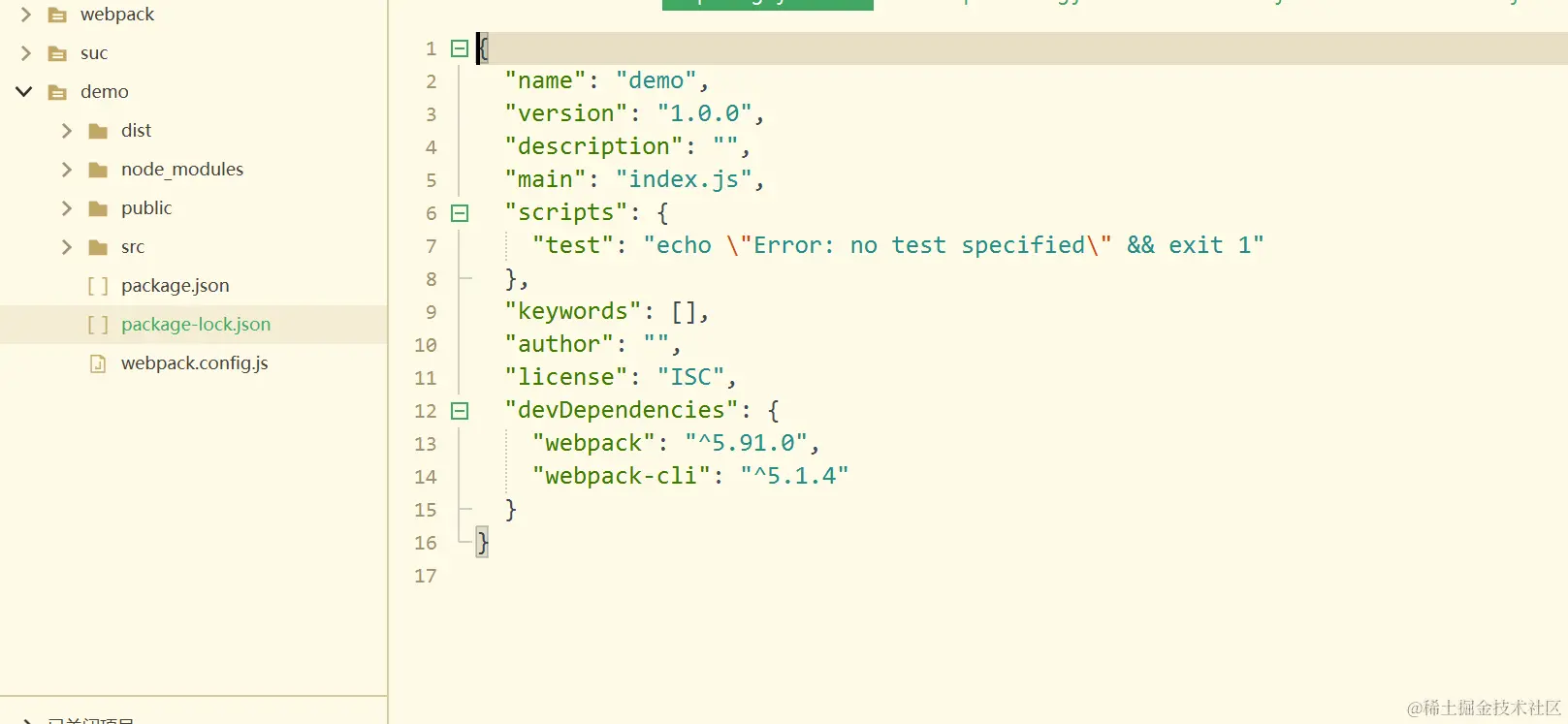The image size is (1568, 724).
Task: Click the "^5.1.4" version value
Action: (x=794, y=476)
